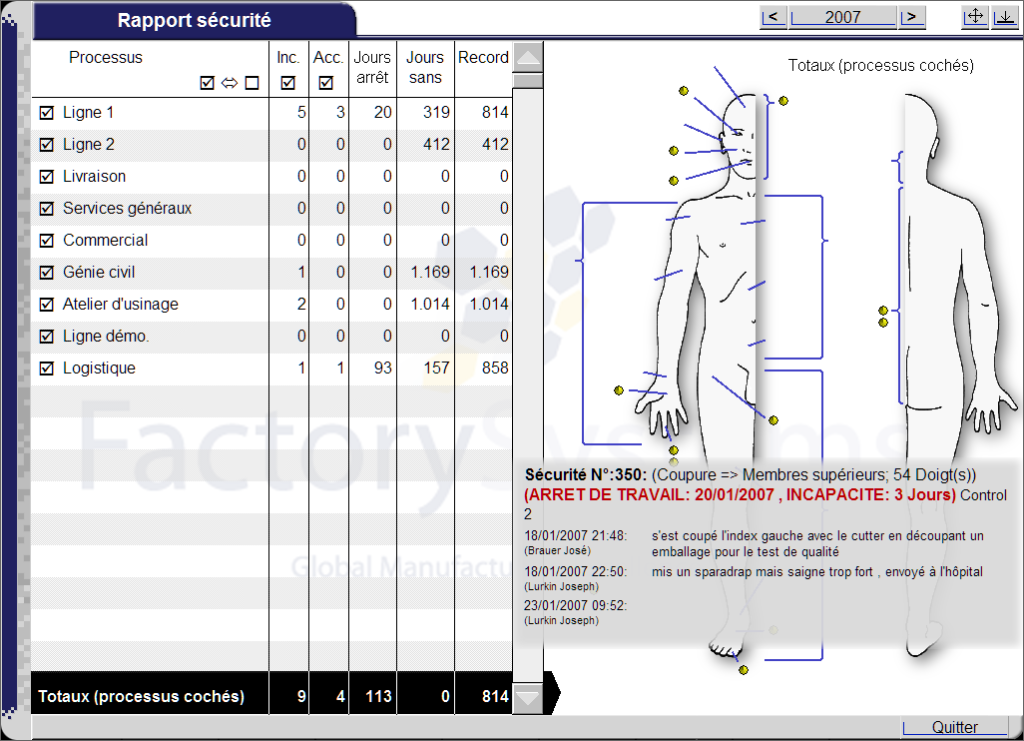Viewport: 1024px width, 741px height.
Task: Click the 18/01/2007 22:50 entry timestamp
Action: (575, 572)
